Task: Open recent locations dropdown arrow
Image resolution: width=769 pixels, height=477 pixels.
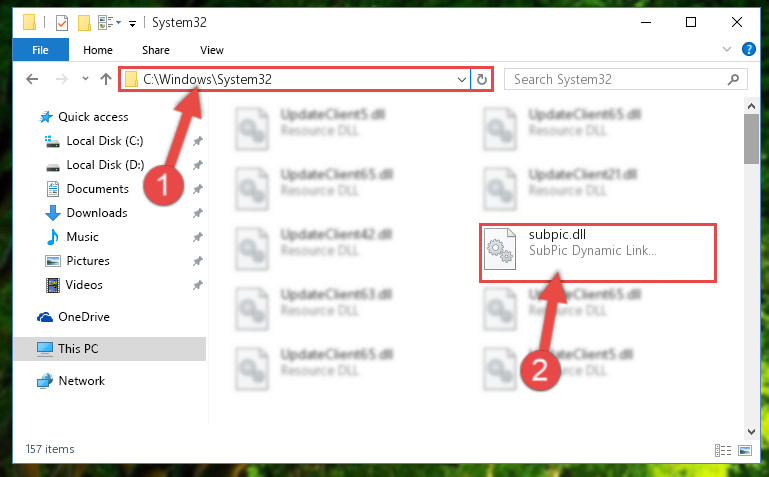Action: pyautogui.click(x=85, y=78)
